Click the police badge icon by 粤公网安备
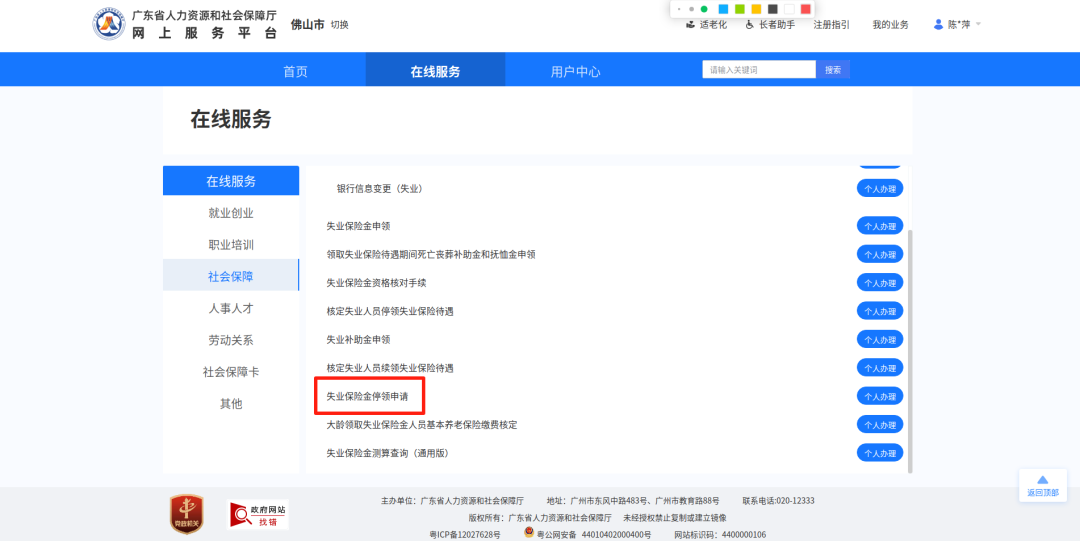This screenshot has width=1080, height=541. pyautogui.click(x=529, y=533)
